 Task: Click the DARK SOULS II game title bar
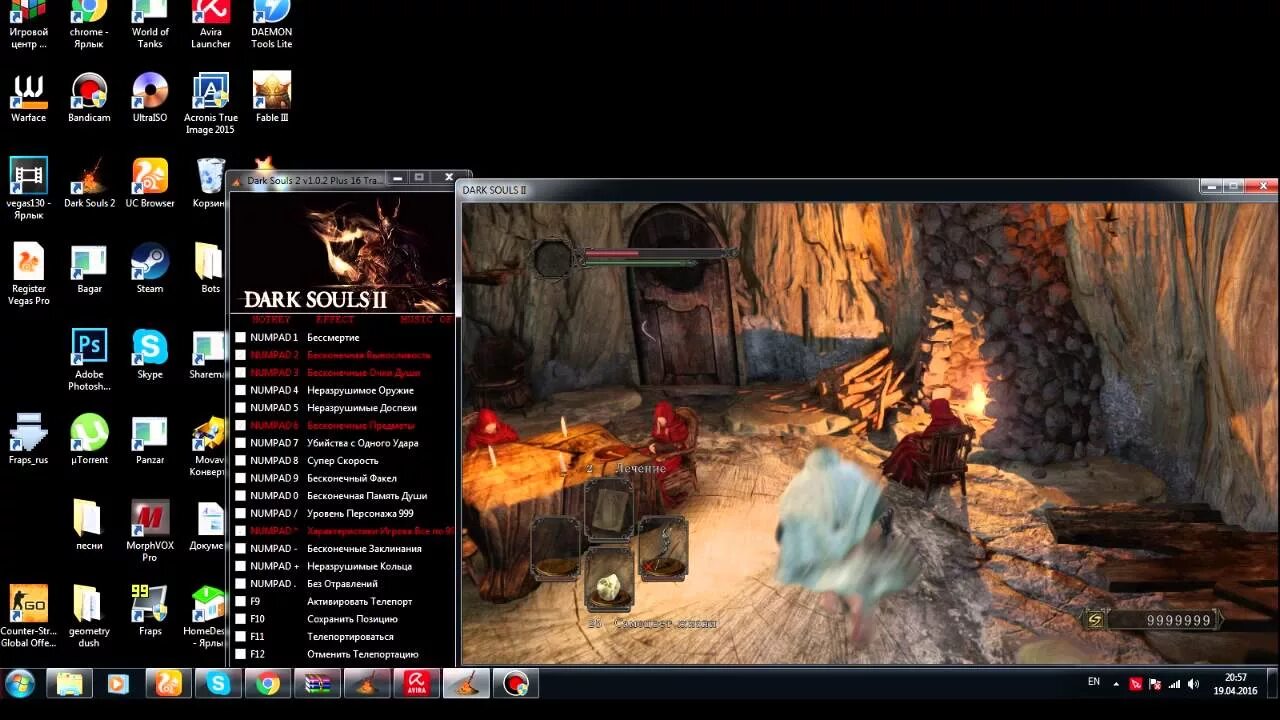(x=830, y=190)
